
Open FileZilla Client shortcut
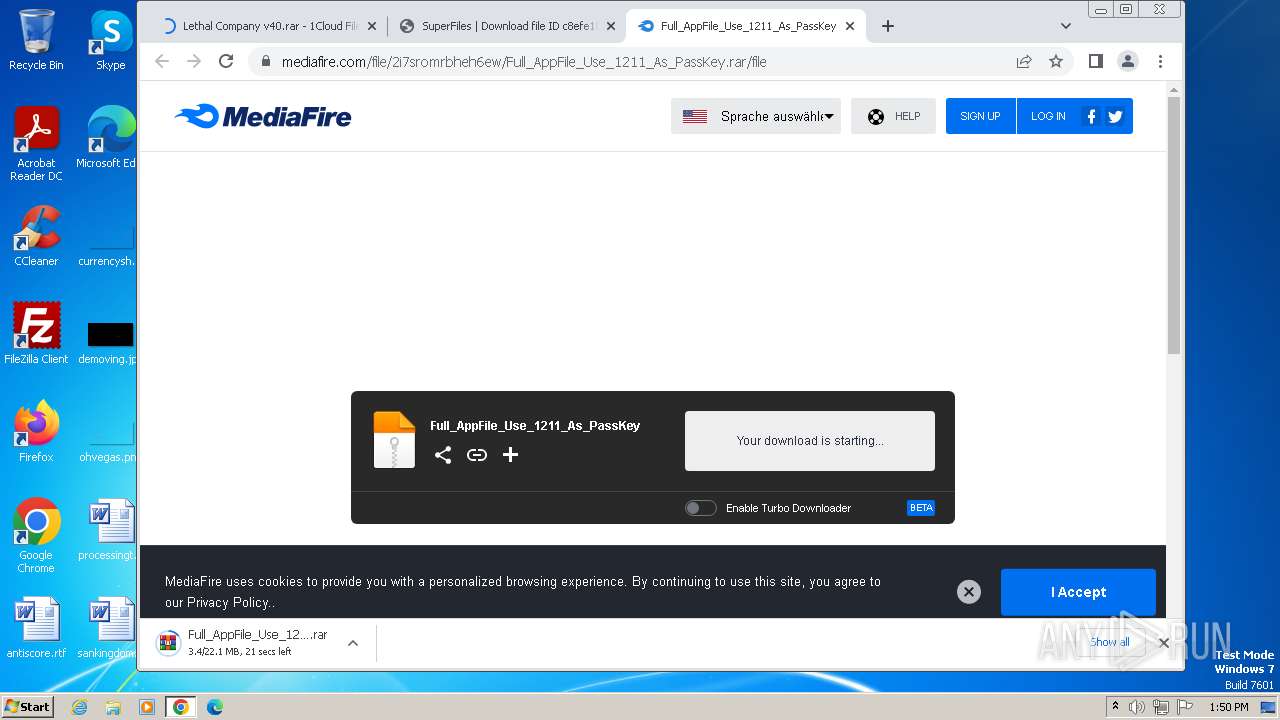36,334
